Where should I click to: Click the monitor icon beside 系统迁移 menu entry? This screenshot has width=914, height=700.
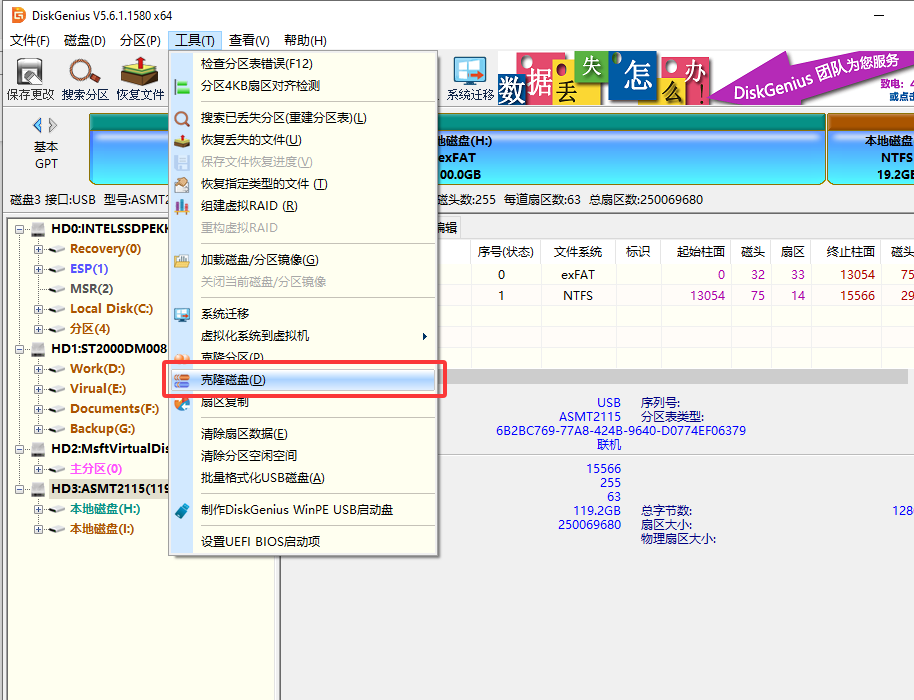182,315
